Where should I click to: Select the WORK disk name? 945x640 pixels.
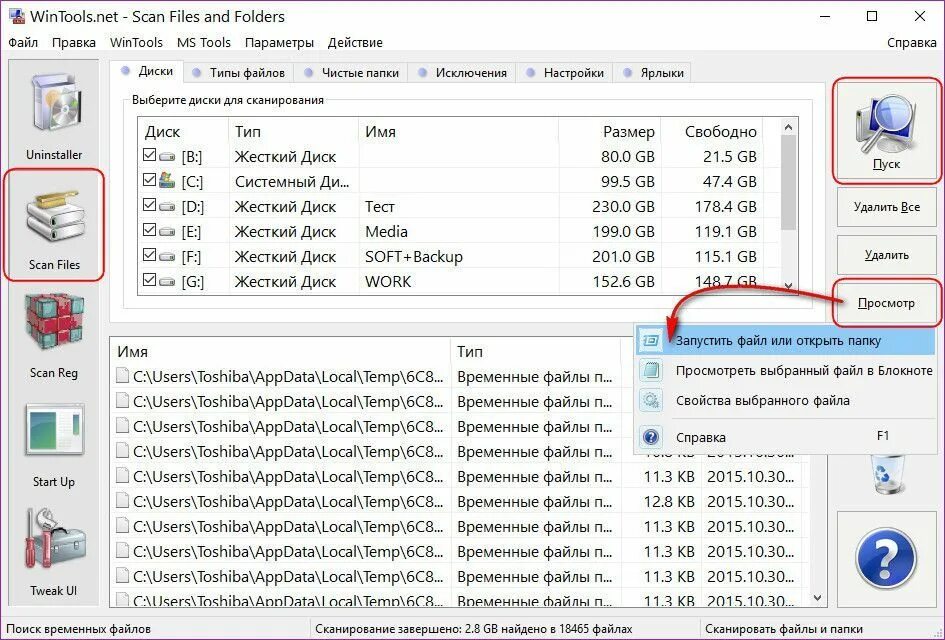388,281
